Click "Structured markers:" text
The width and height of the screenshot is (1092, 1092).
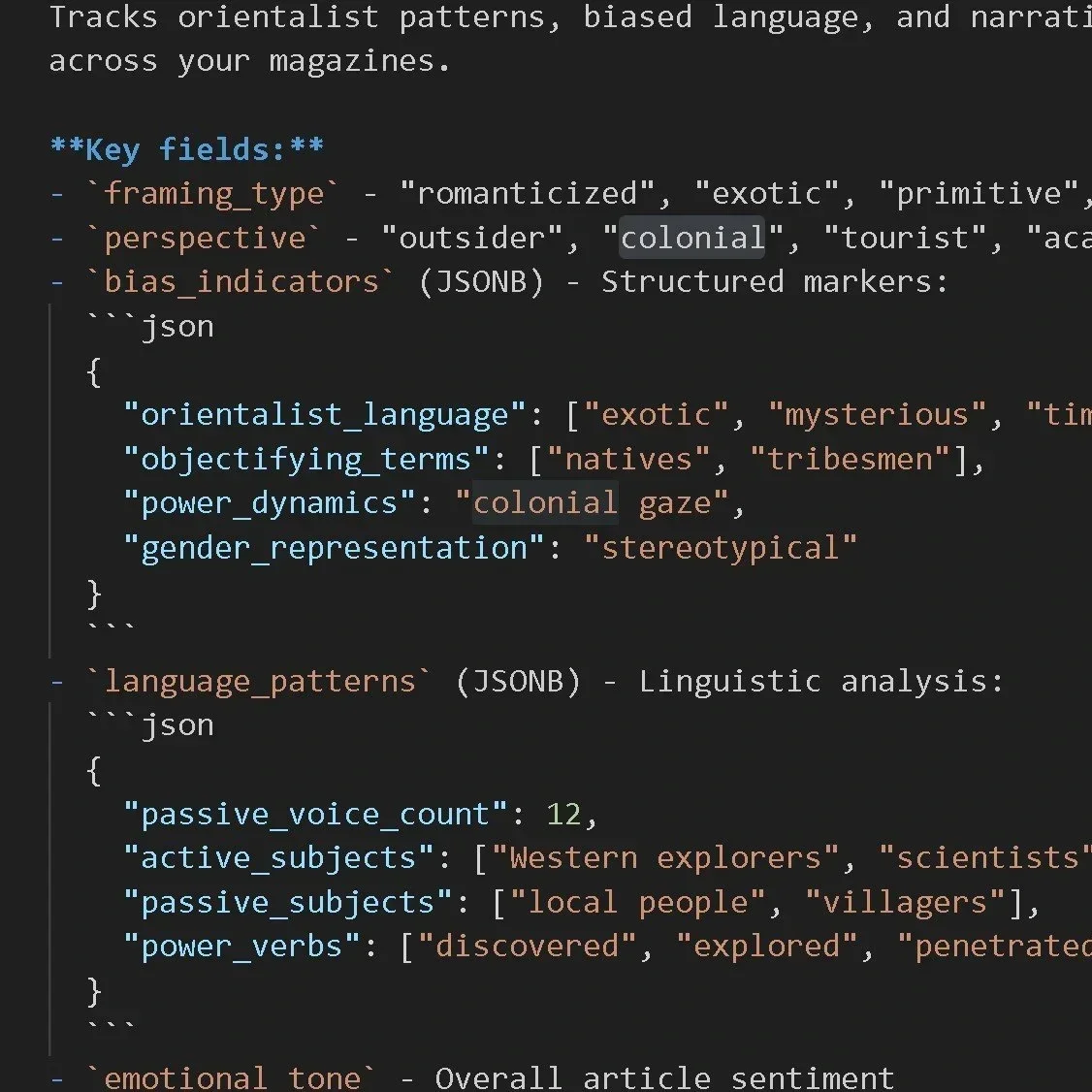775,282
